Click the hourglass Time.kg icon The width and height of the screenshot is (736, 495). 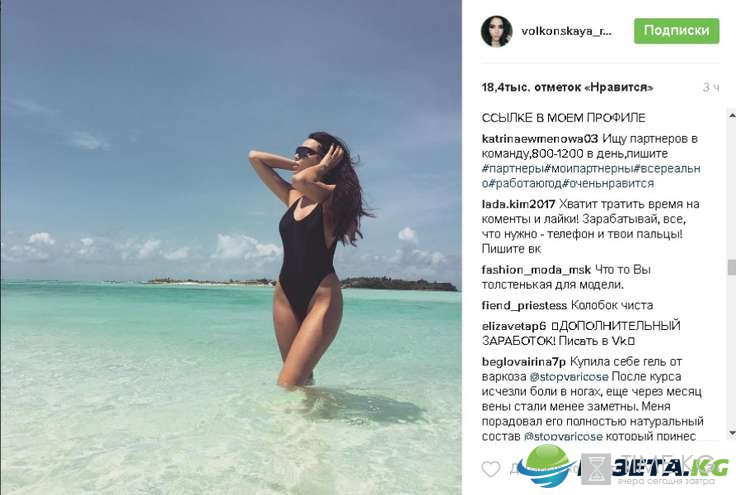[596, 468]
